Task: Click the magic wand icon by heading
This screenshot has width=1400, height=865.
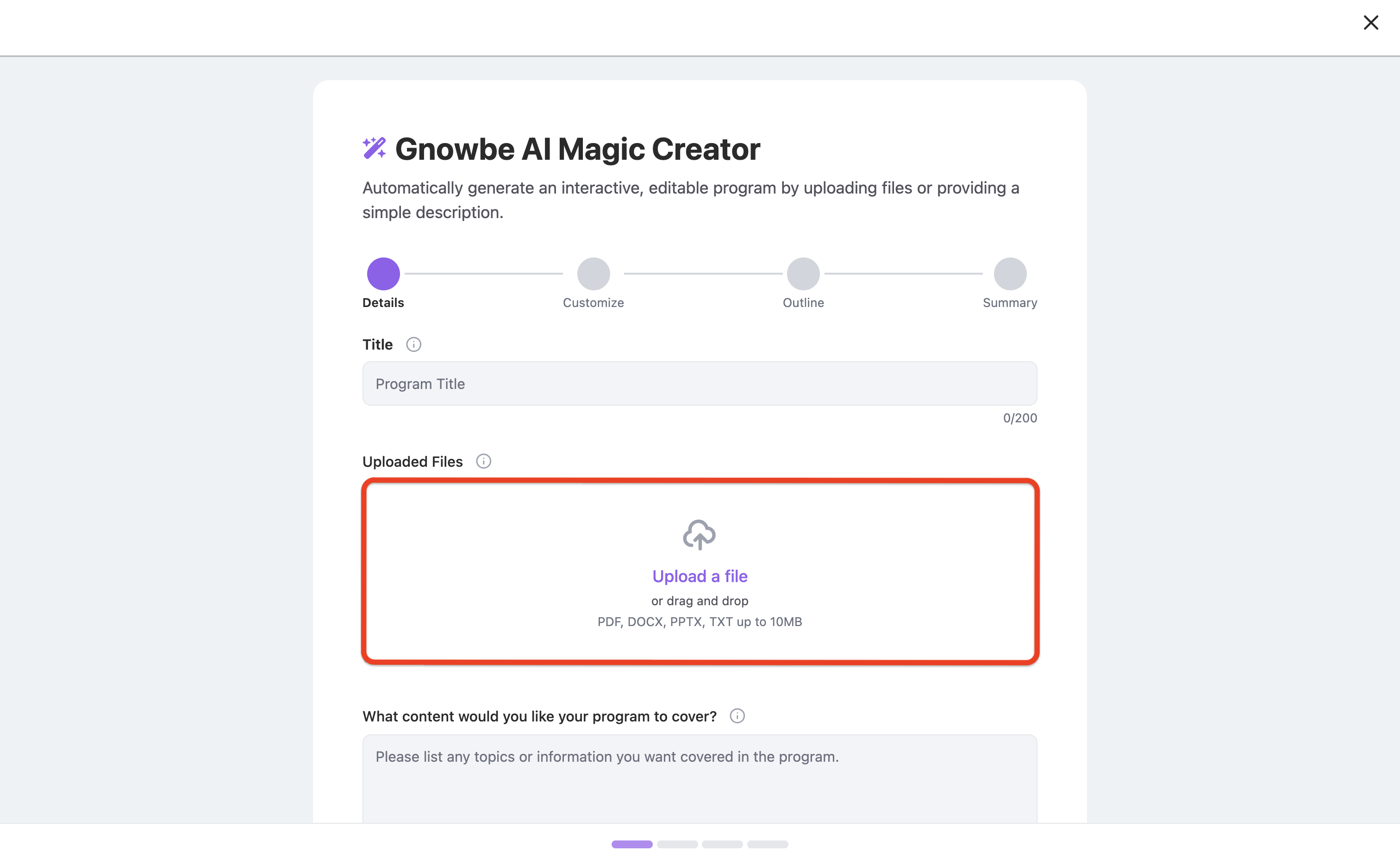Action: click(x=375, y=148)
